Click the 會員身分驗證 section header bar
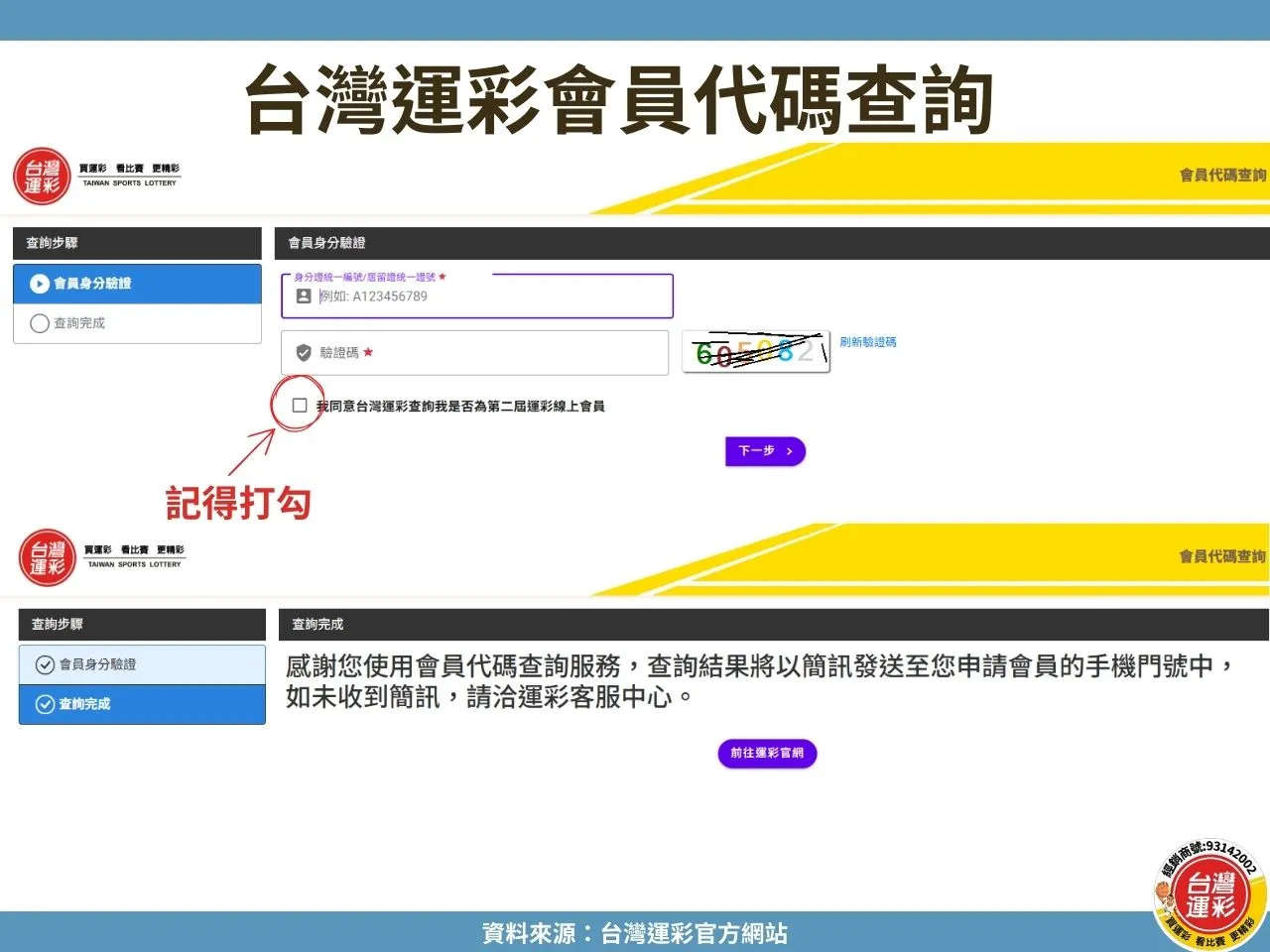The height and width of the screenshot is (952, 1270). click(772, 243)
